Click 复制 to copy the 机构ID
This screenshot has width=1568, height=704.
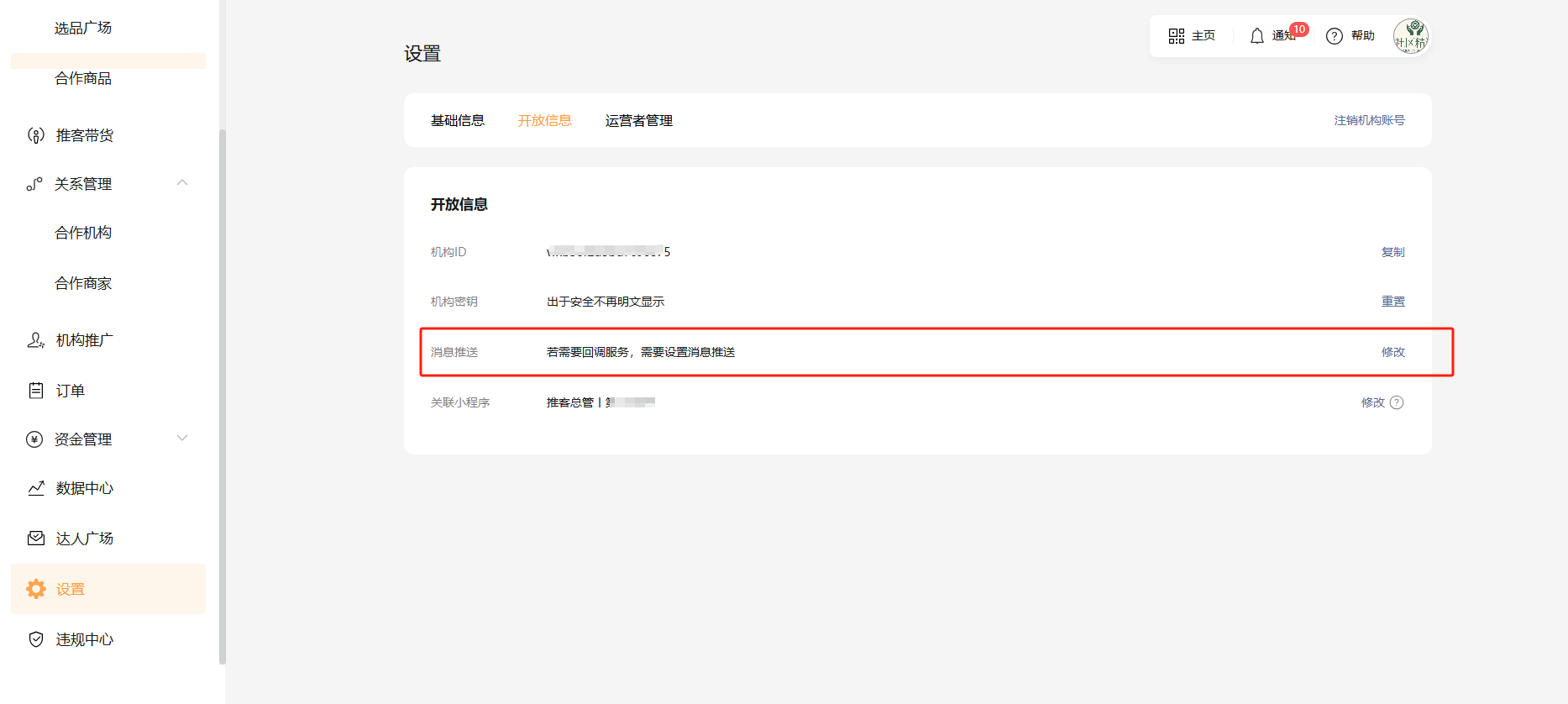point(1392,252)
